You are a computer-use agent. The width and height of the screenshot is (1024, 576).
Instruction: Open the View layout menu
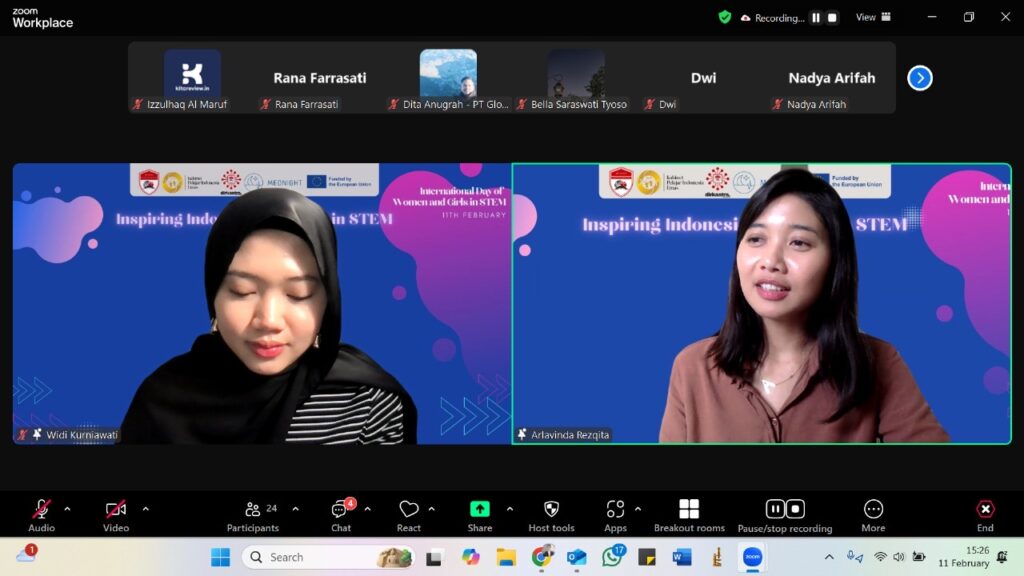[x=873, y=17]
